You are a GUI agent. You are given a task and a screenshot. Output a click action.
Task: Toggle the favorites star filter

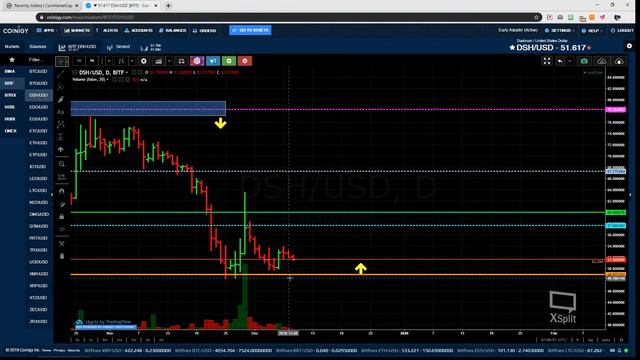tap(12, 60)
